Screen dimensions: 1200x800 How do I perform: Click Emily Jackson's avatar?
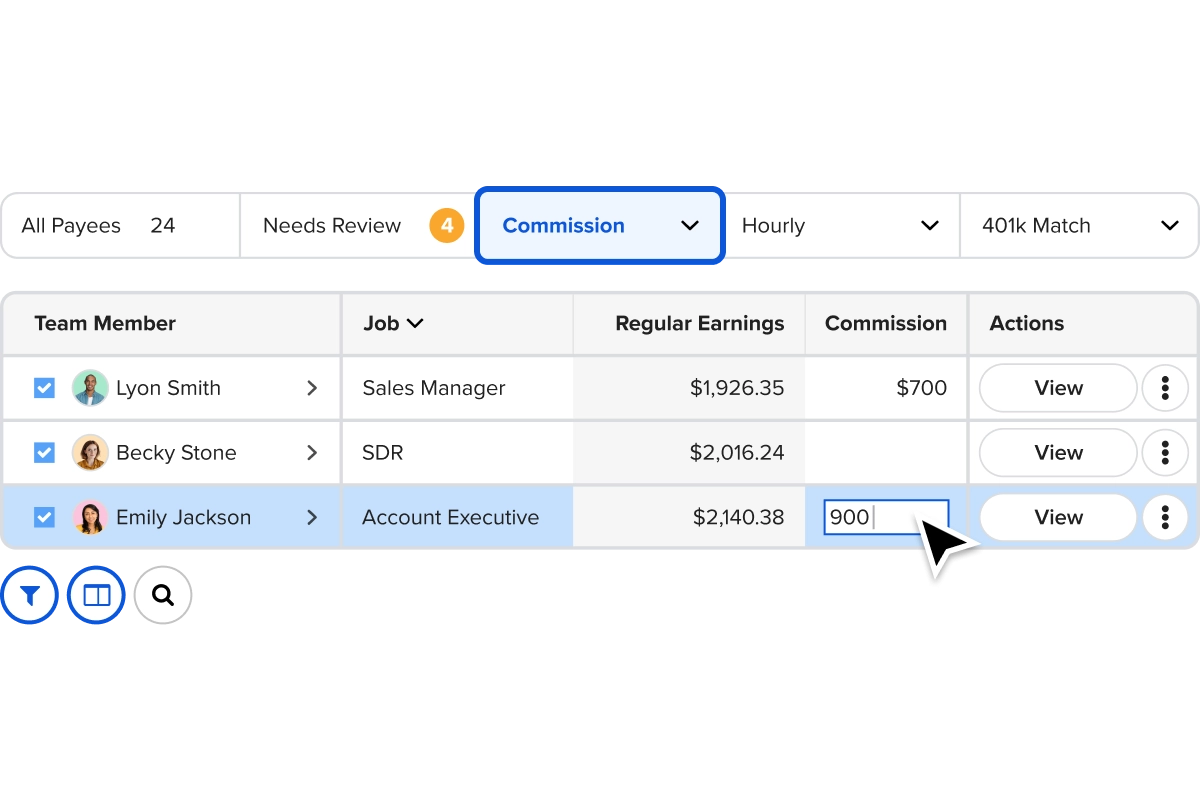[90, 517]
